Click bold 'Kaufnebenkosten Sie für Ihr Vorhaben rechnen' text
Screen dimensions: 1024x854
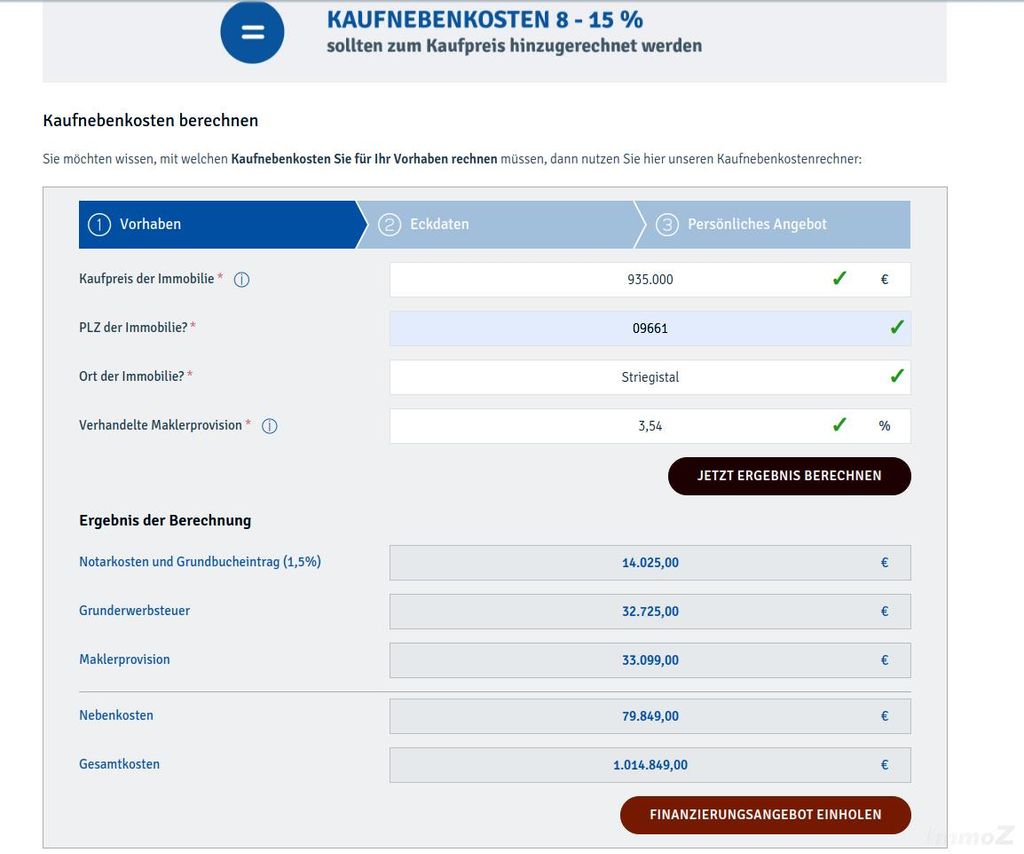coord(364,159)
